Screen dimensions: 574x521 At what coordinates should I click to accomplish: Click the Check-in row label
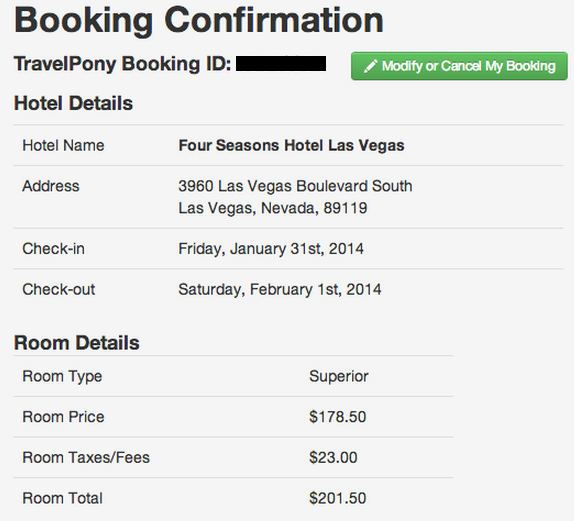pos(53,249)
